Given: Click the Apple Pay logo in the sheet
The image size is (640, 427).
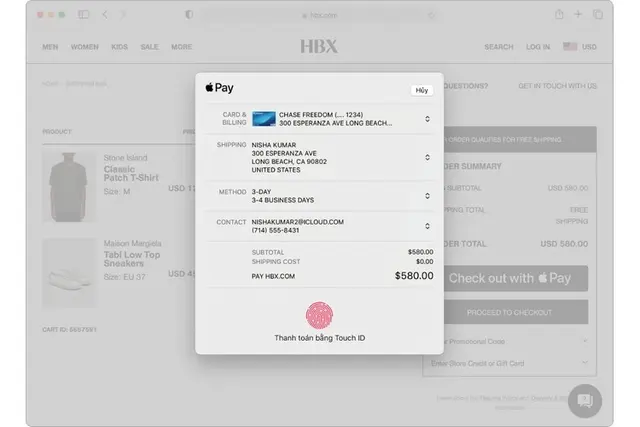Looking at the screenshot, I should pos(220,88).
